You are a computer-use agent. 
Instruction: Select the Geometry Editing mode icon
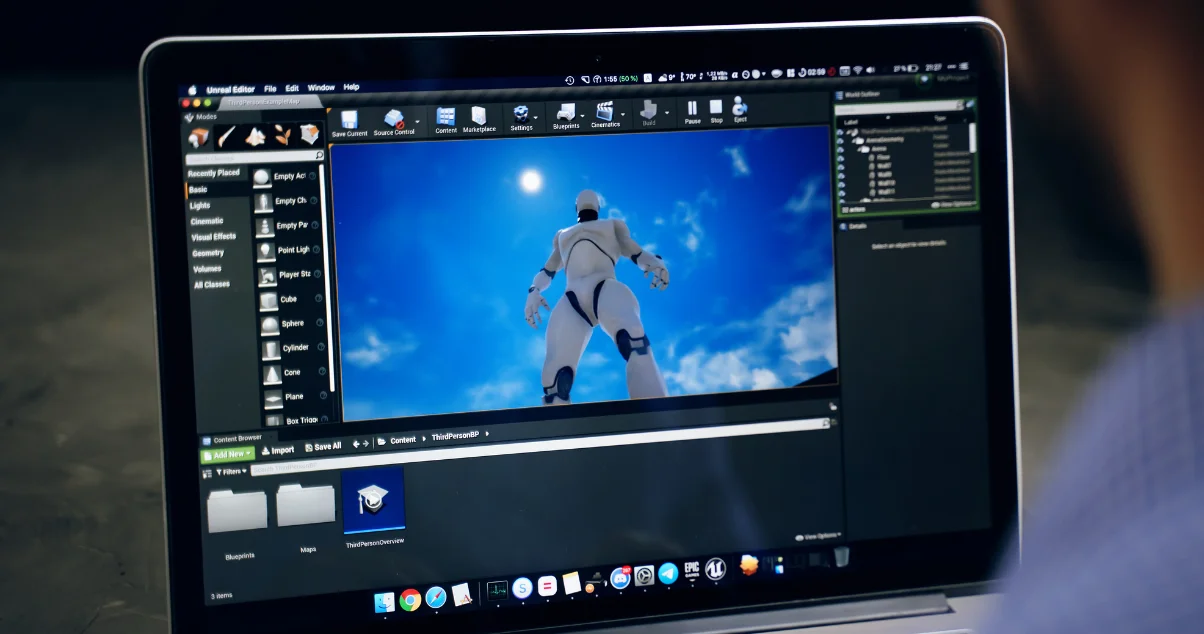click(311, 134)
